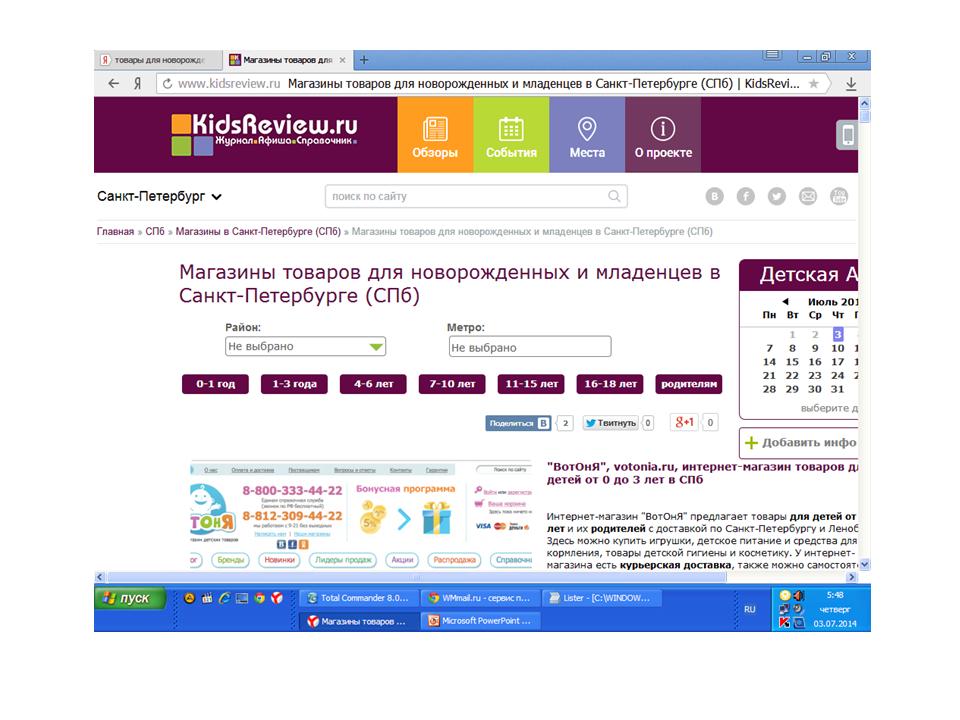The image size is (960, 720).
Task: Click the Yandex Я home button
Action: (138, 83)
